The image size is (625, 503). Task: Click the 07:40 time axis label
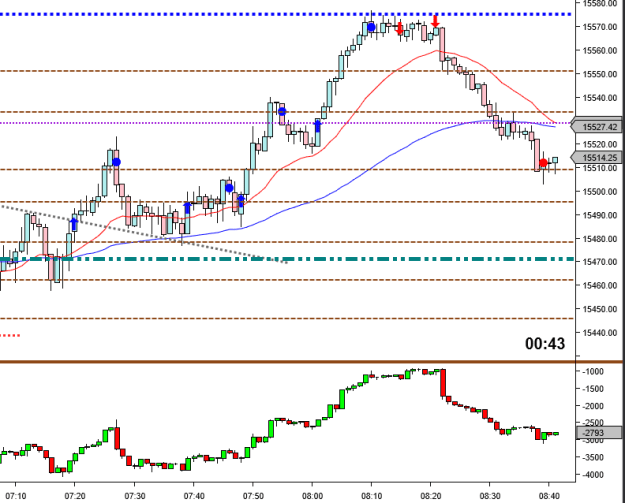click(x=194, y=496)
